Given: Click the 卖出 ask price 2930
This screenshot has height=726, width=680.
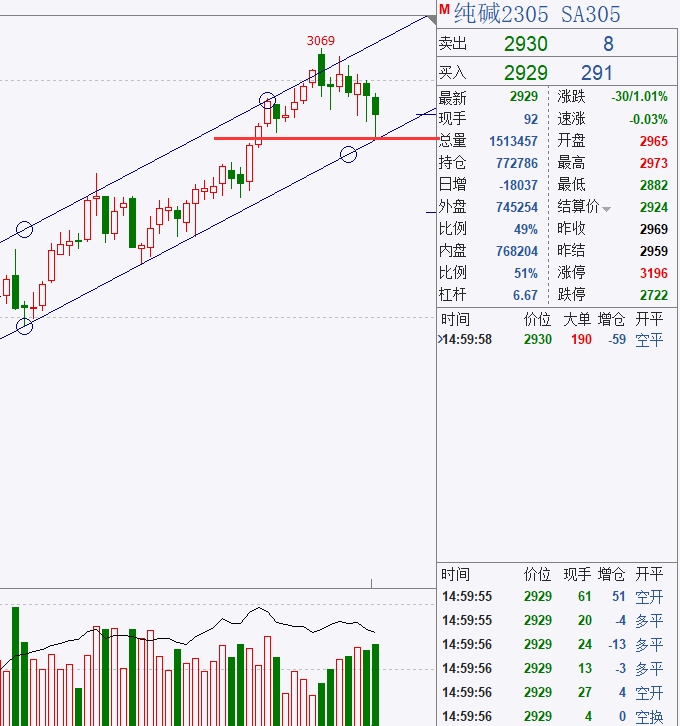Looking at the screenshot, I should pyautogui.click(x=525, y=44).
